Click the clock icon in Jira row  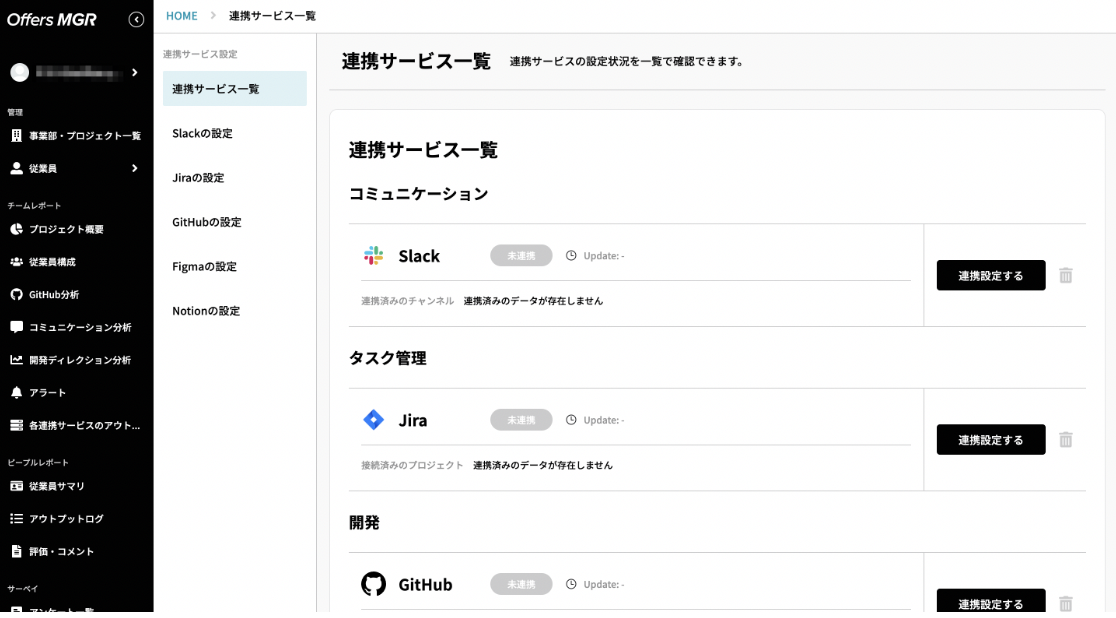pos(571,420)
